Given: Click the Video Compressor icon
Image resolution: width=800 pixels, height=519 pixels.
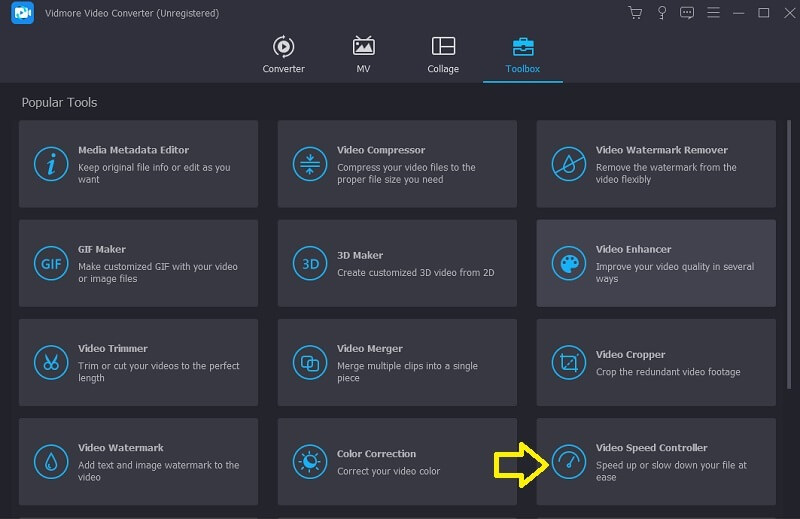Looking at the screenshot, I should click(x=309, y=163).
